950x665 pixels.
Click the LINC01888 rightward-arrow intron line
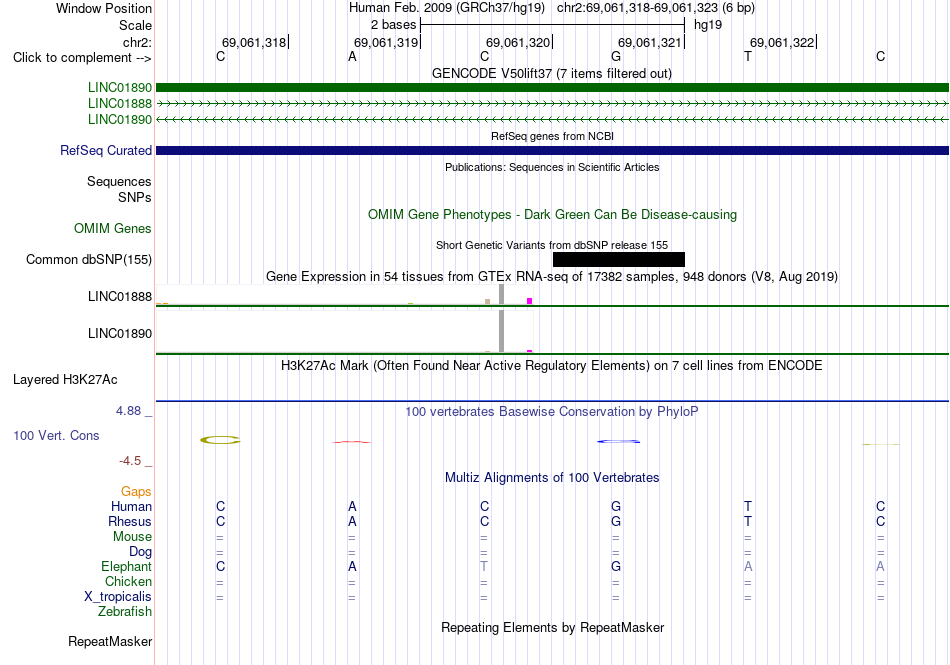552,104
